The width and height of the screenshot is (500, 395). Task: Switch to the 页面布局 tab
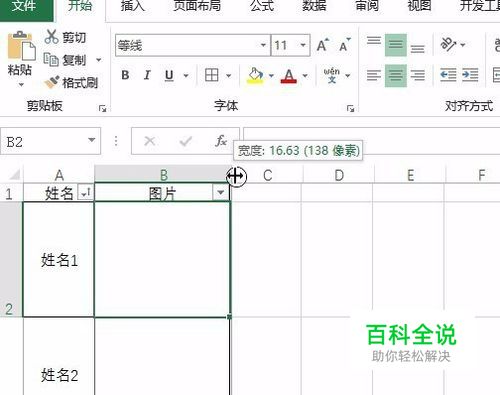pyautogui.click(x=197, y=6)
